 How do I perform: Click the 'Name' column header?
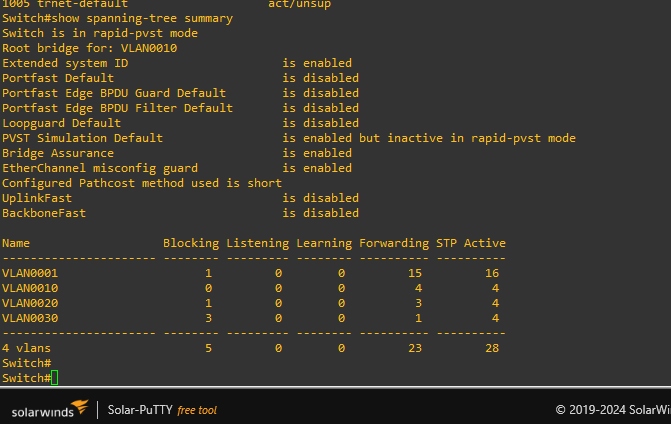[x=16, y=243]
